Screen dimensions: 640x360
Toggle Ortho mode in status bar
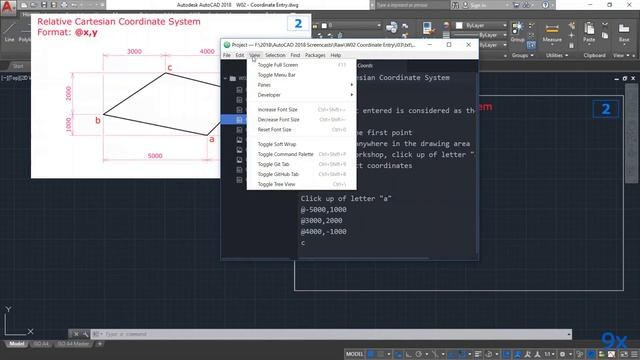point(409,354)
